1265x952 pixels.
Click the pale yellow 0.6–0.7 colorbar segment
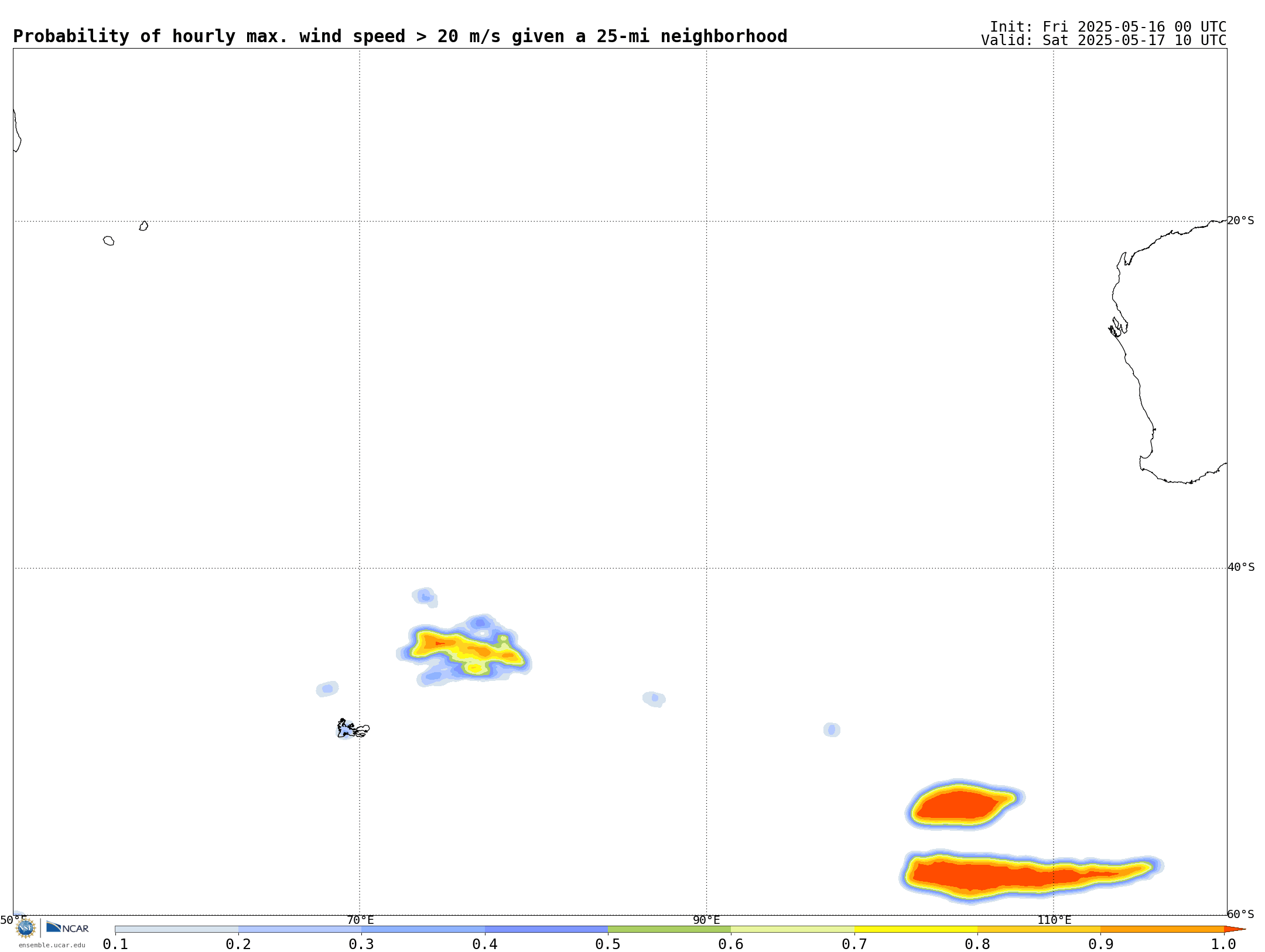coord(792,929)
